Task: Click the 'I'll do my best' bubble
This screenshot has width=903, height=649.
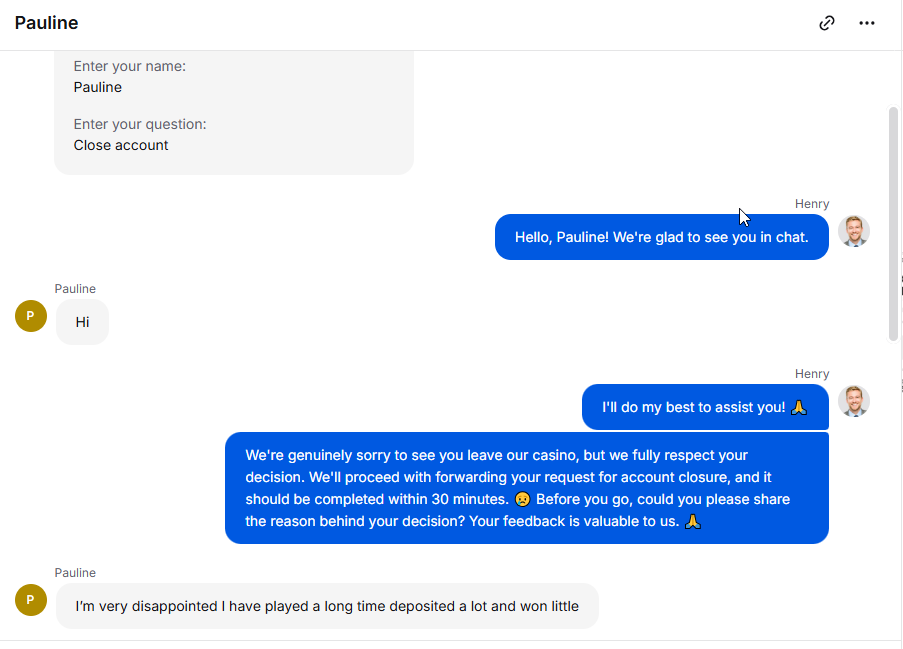Action: coord(705,407)
